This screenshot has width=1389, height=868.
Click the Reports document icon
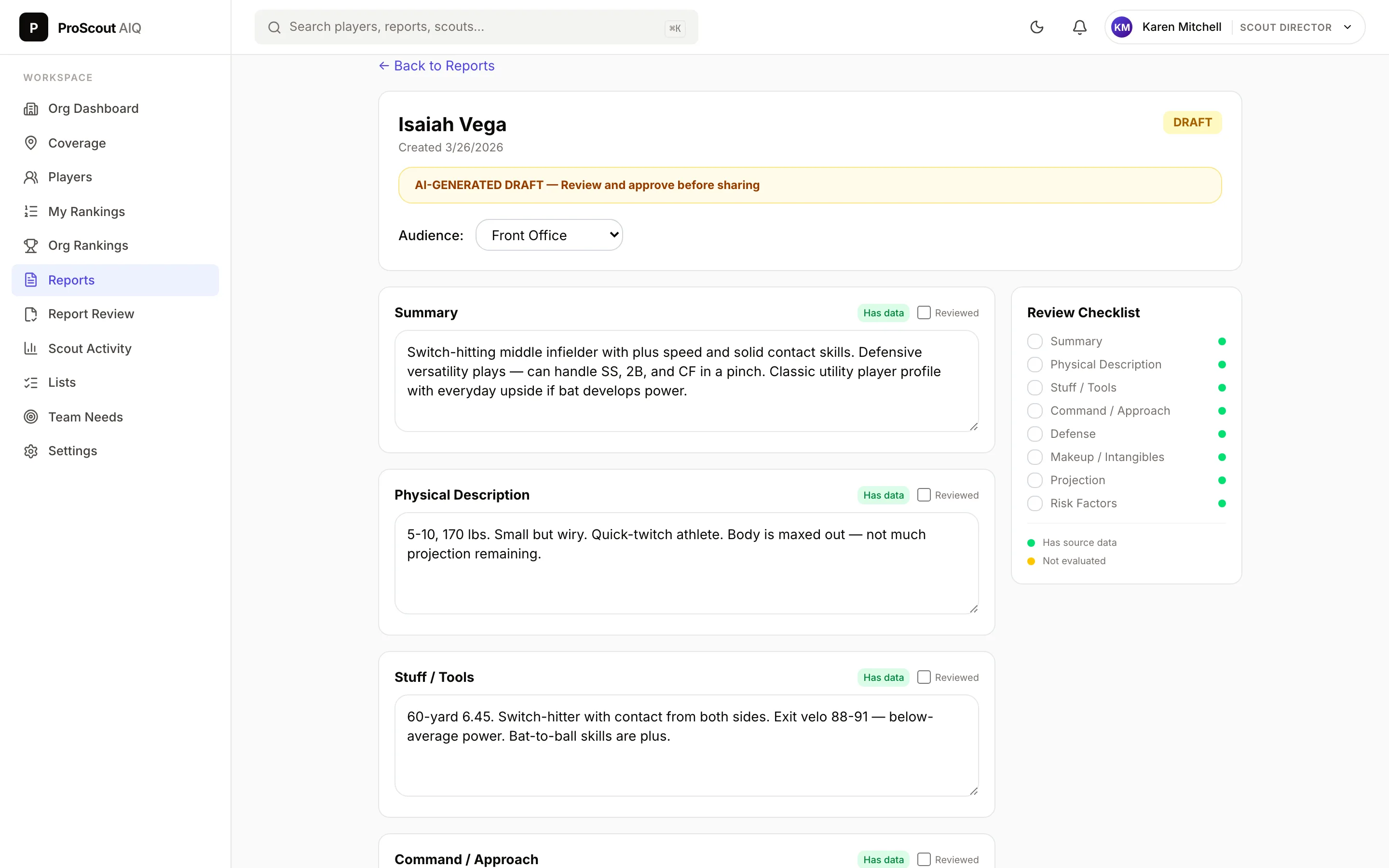pyautogui.click(x=31, y=280)
